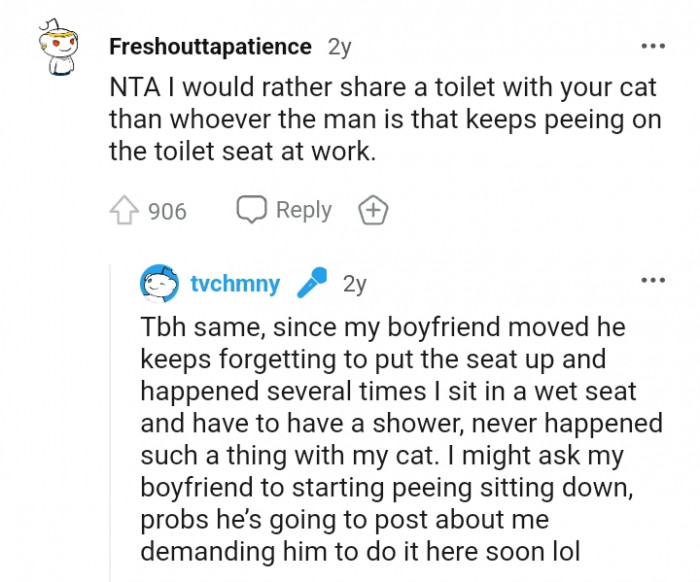This screenshot has height=582, width=700.
Task: Open the 2y timestamp beside Freshouttapatience
Action: pyautogui.click(x=340, y=47)
